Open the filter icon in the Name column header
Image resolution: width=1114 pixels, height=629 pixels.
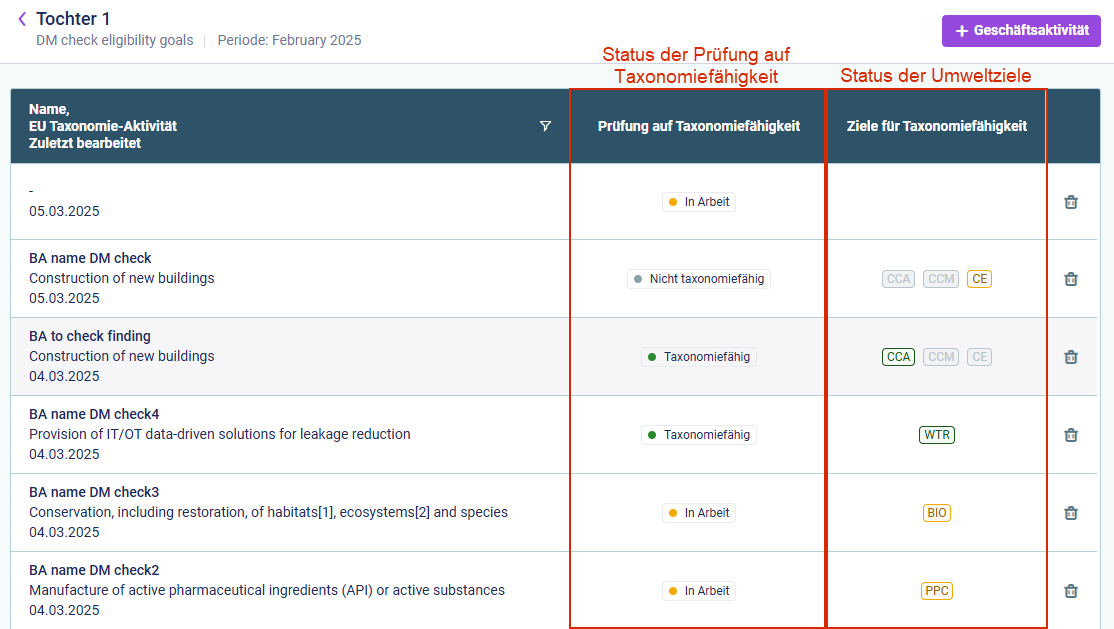pyautogui.click(x=545, y=126)
